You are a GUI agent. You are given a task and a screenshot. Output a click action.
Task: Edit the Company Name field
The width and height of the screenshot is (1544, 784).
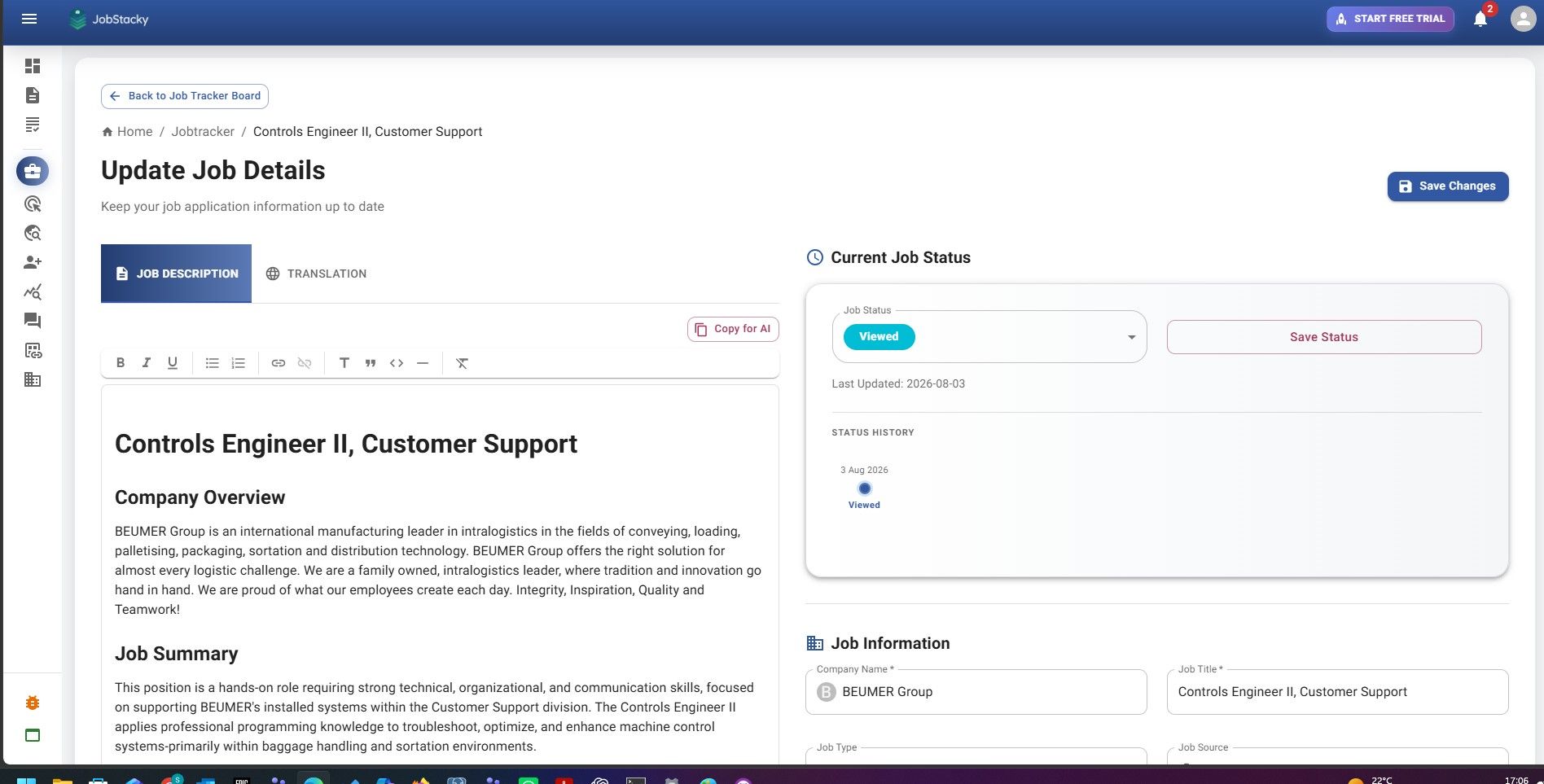click(976, 692)
